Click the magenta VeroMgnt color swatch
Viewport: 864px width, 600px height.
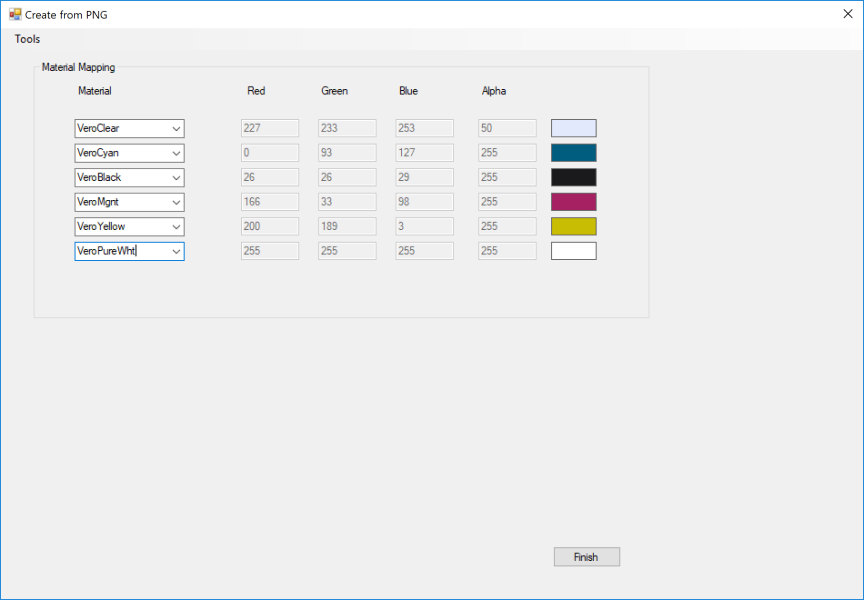pyautogui.click(x=574, y=202)
